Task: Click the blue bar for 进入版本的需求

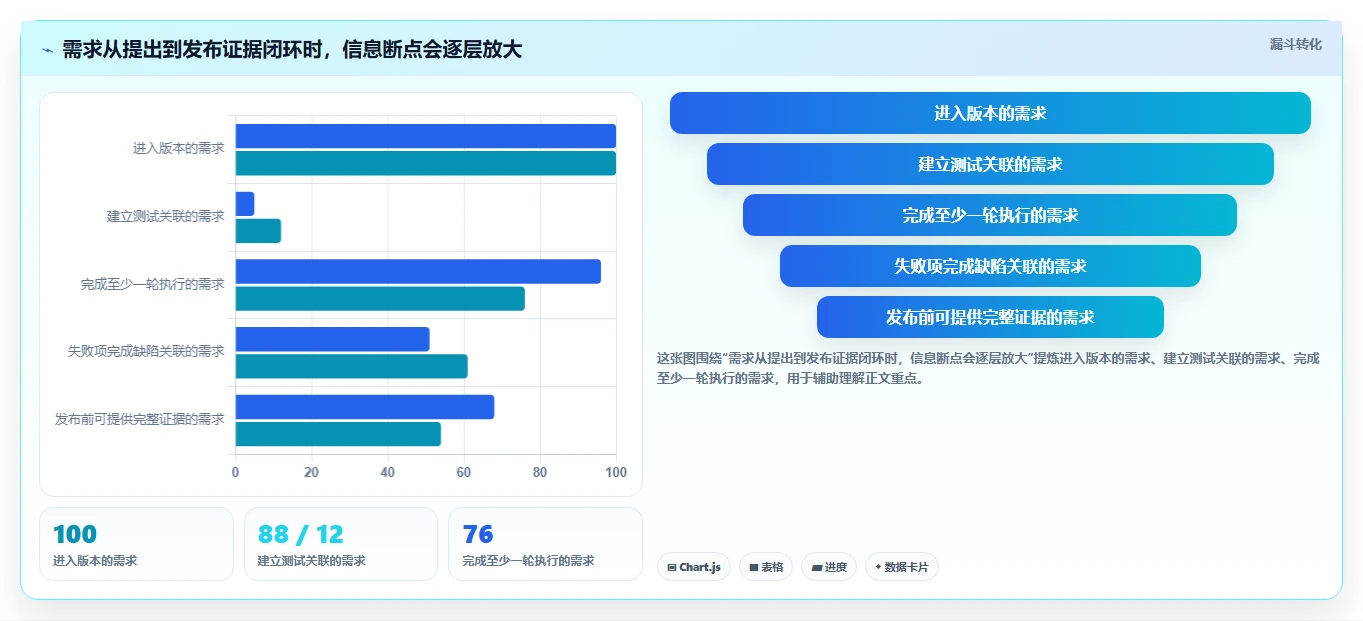Action: (426, 136)
